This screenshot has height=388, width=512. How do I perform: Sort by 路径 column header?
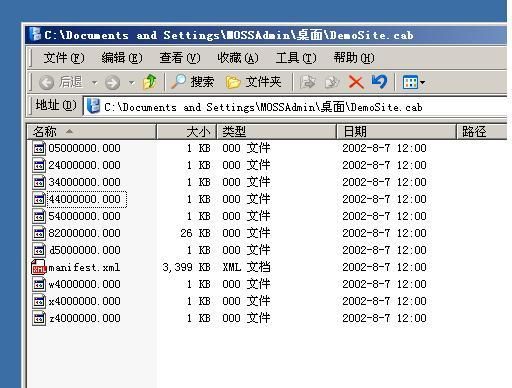click(481, 132)
